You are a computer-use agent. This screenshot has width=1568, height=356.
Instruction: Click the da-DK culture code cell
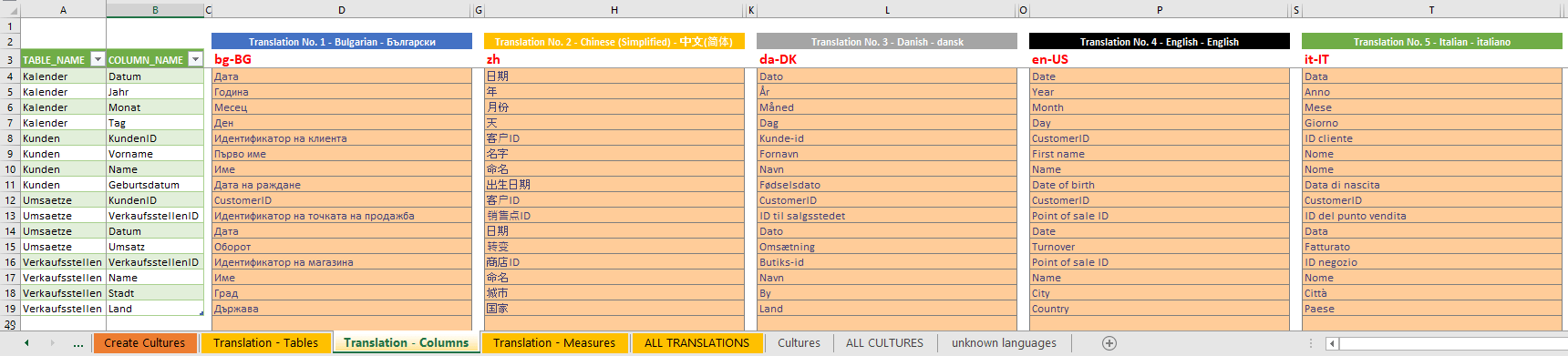(887, 59)
